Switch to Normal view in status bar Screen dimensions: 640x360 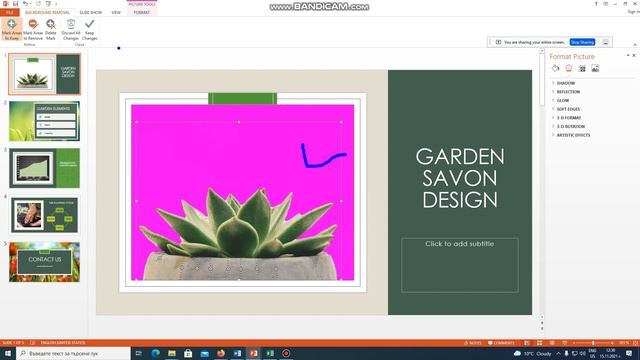click(x=527, y=343)
